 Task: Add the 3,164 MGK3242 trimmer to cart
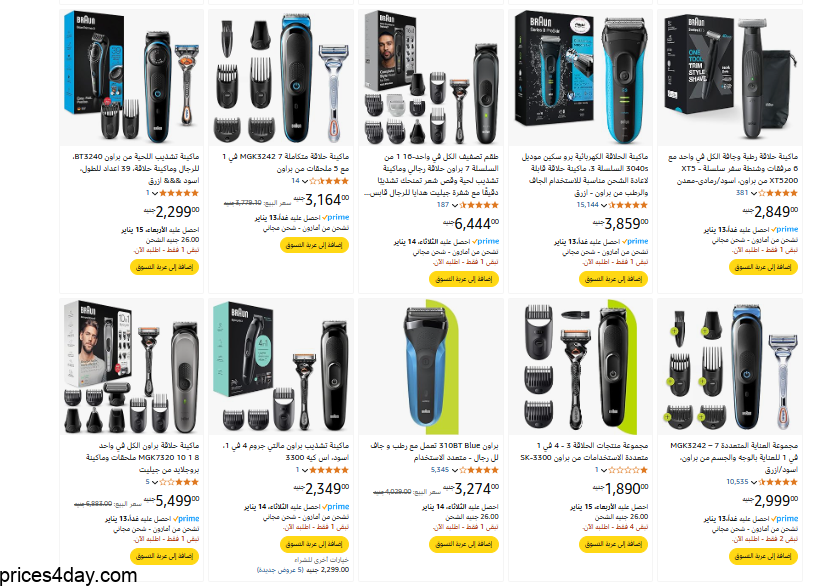[314, 245]
